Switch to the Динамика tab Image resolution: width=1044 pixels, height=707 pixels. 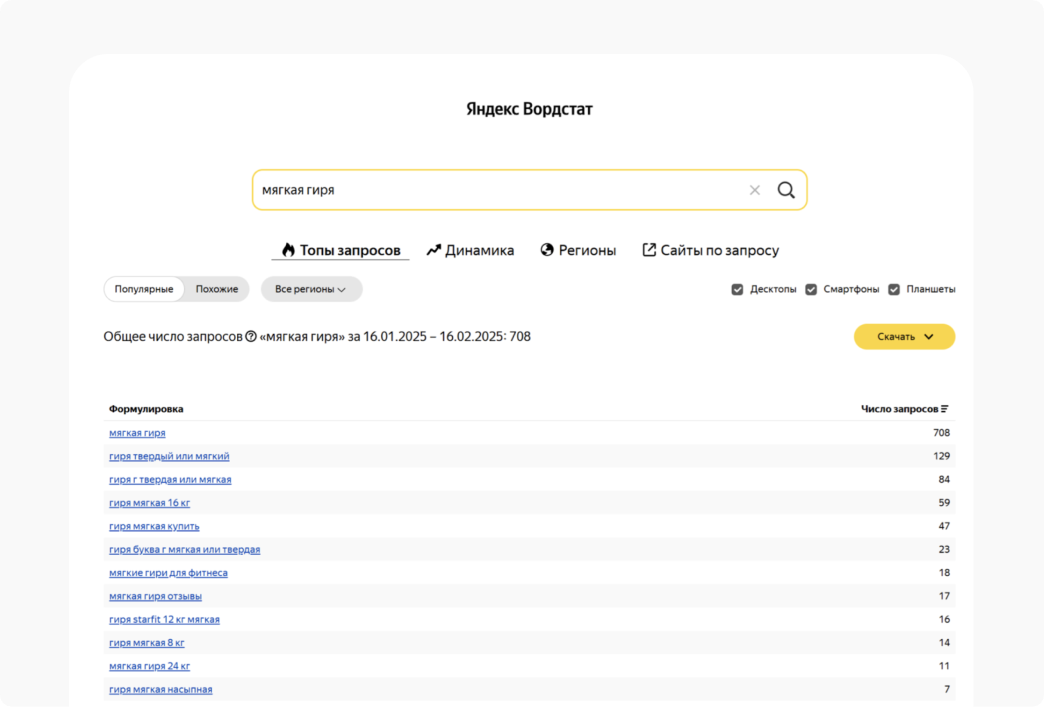coord(471,250)
